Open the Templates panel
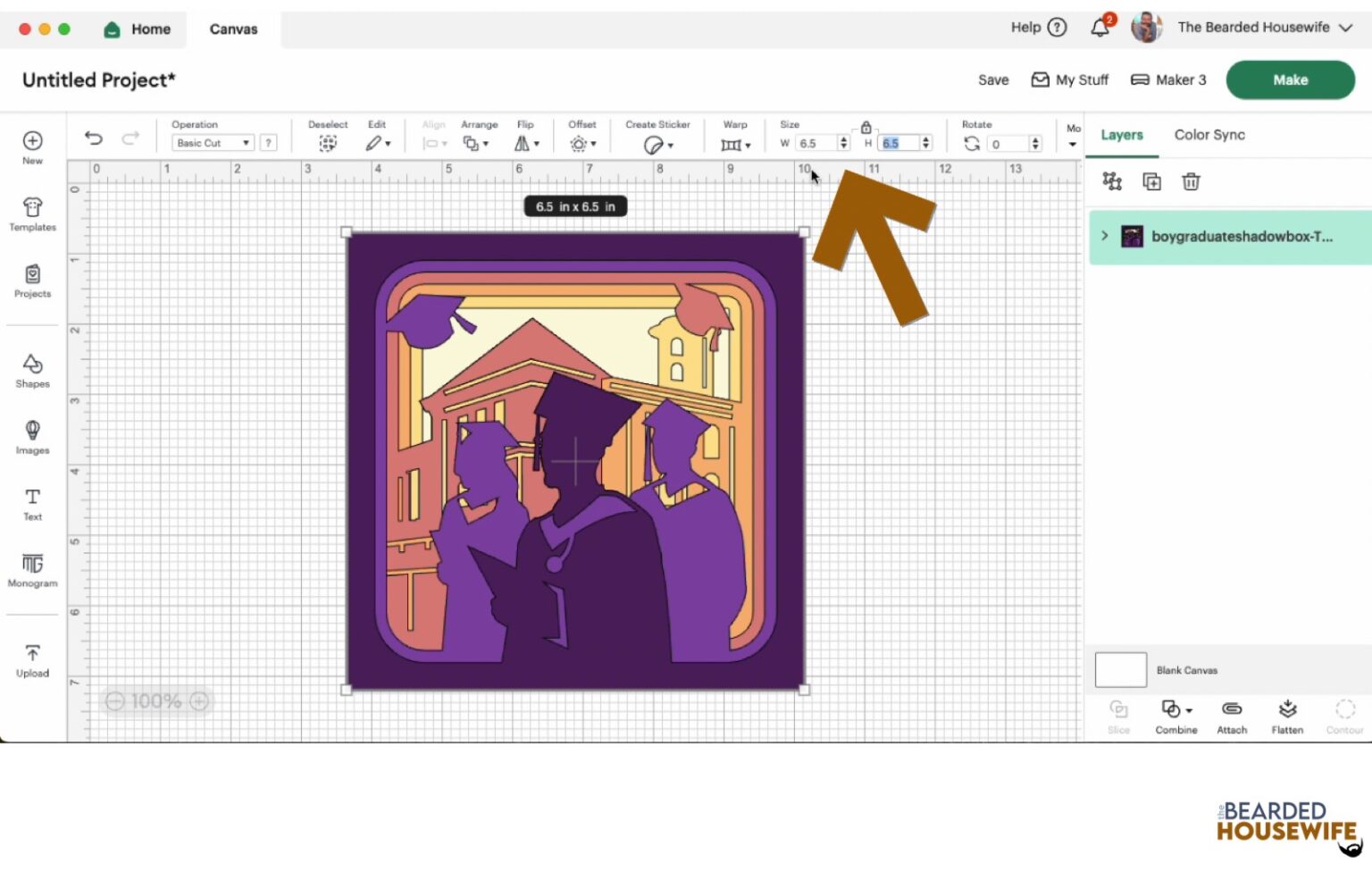The image size is (1372, 872). click(32, 213)
